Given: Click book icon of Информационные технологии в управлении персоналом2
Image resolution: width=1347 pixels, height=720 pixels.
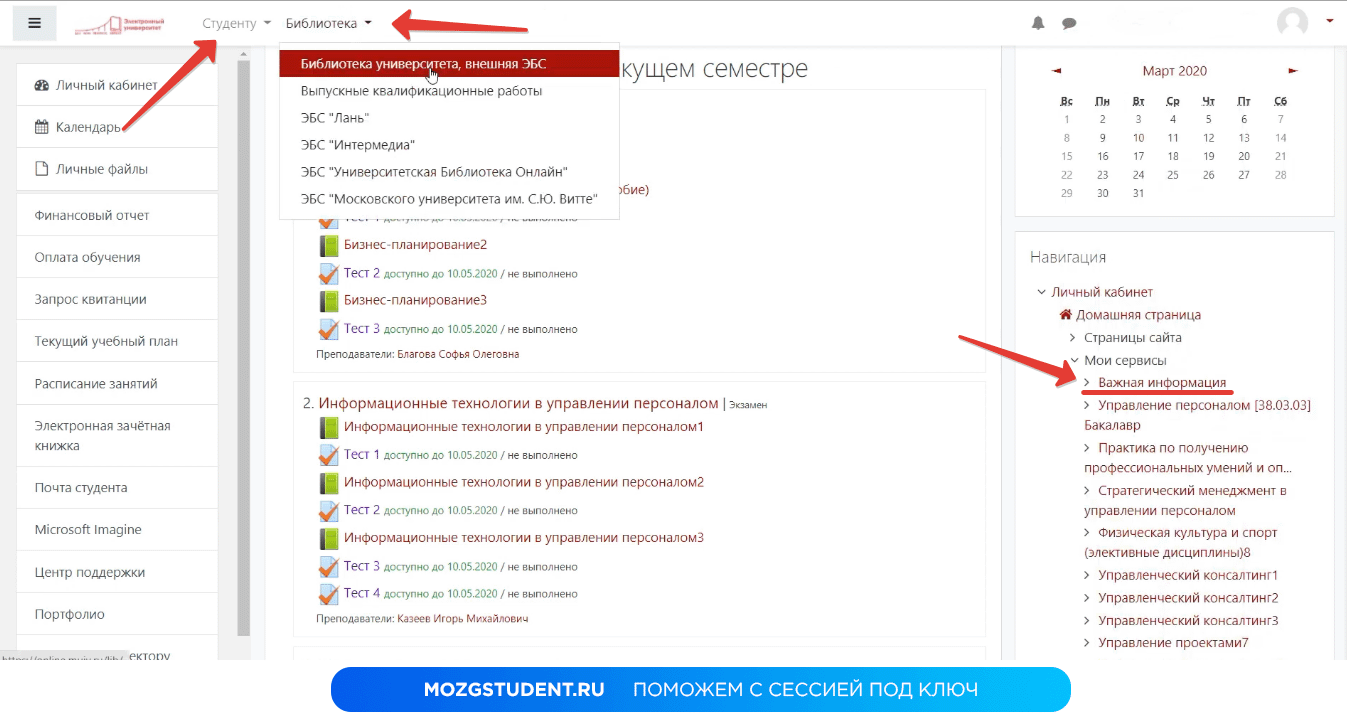Looking at the screenshot, I should click(x=329, y=483).
